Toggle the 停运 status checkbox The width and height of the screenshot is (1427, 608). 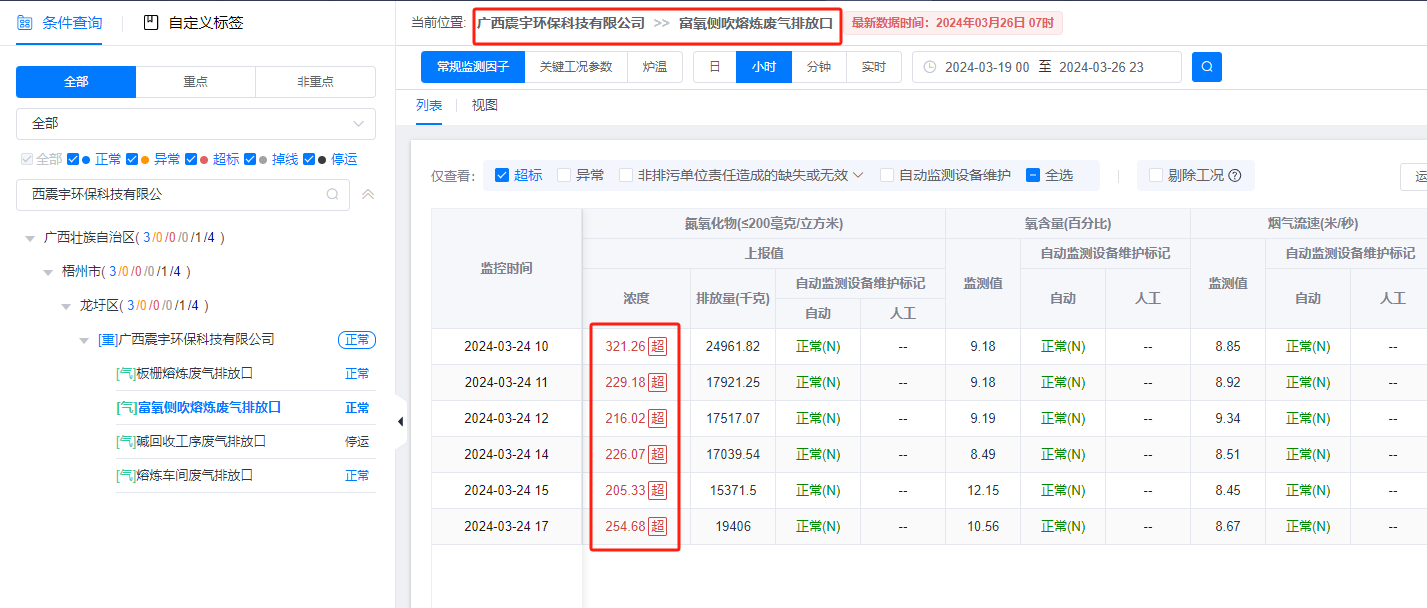309,159
